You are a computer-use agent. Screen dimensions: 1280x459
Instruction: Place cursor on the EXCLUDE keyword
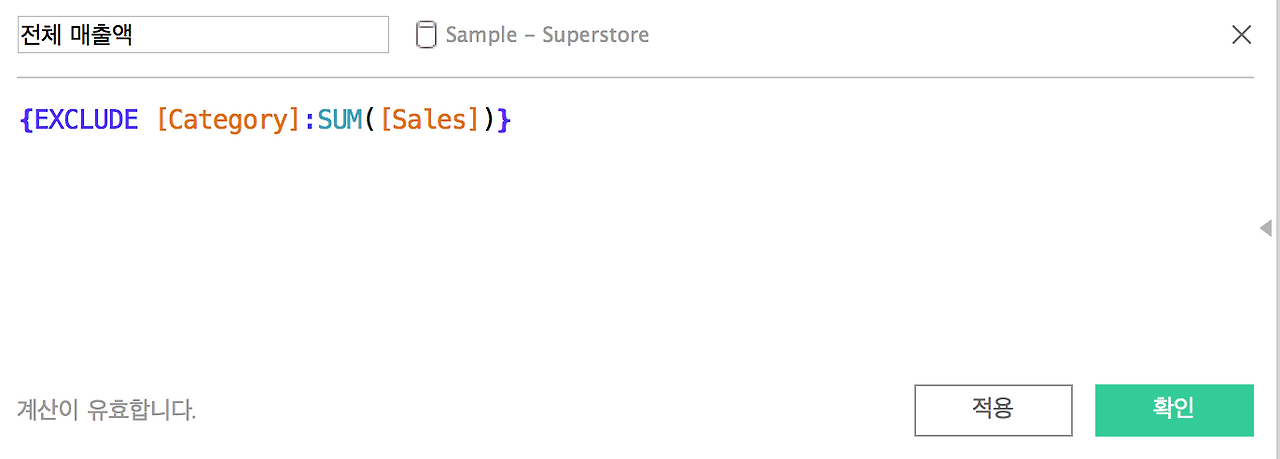coord(86,120)
